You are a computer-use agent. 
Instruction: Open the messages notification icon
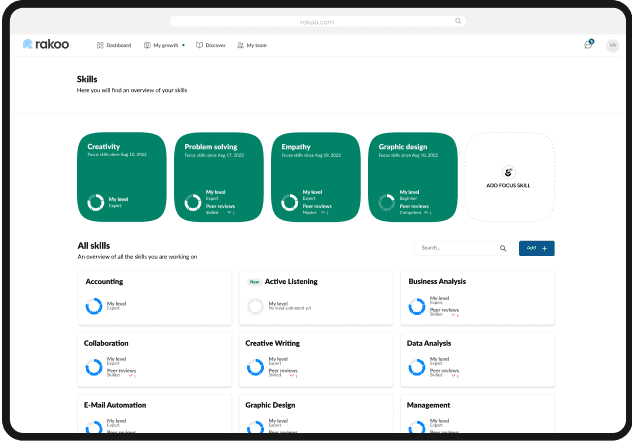click(589, 44)
